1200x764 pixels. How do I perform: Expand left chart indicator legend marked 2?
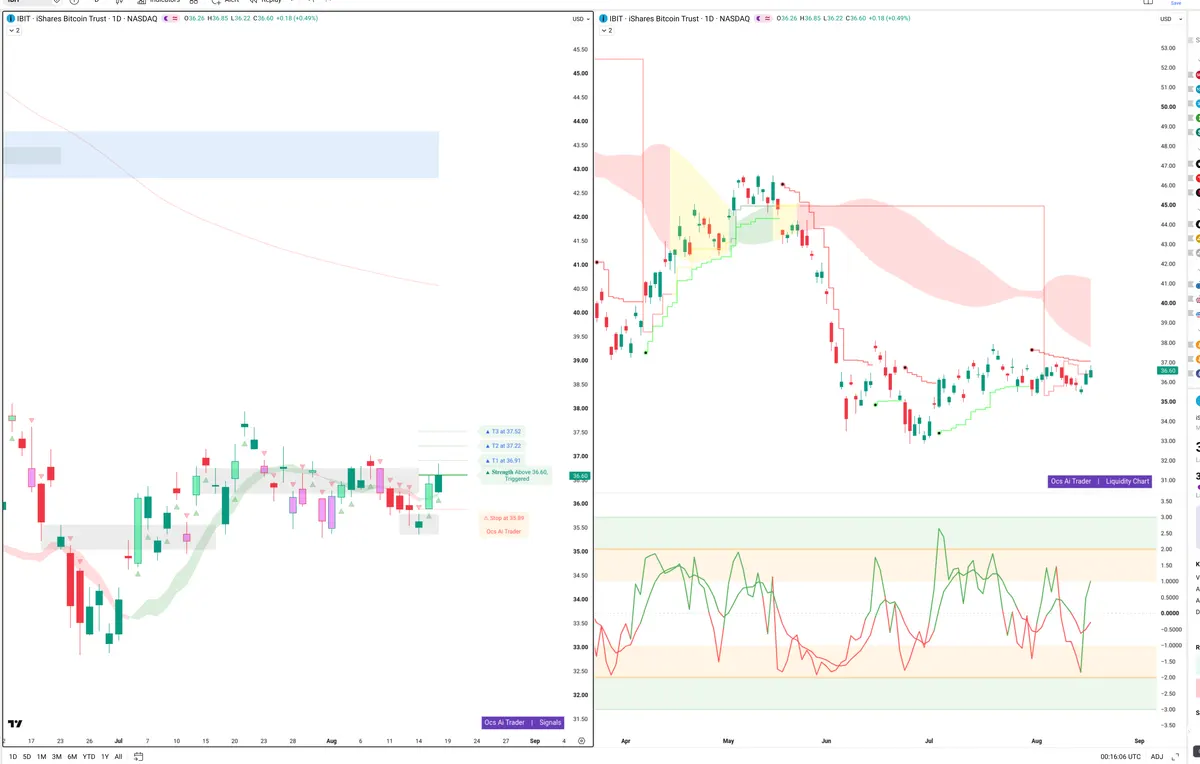click(x=14, y=31)
